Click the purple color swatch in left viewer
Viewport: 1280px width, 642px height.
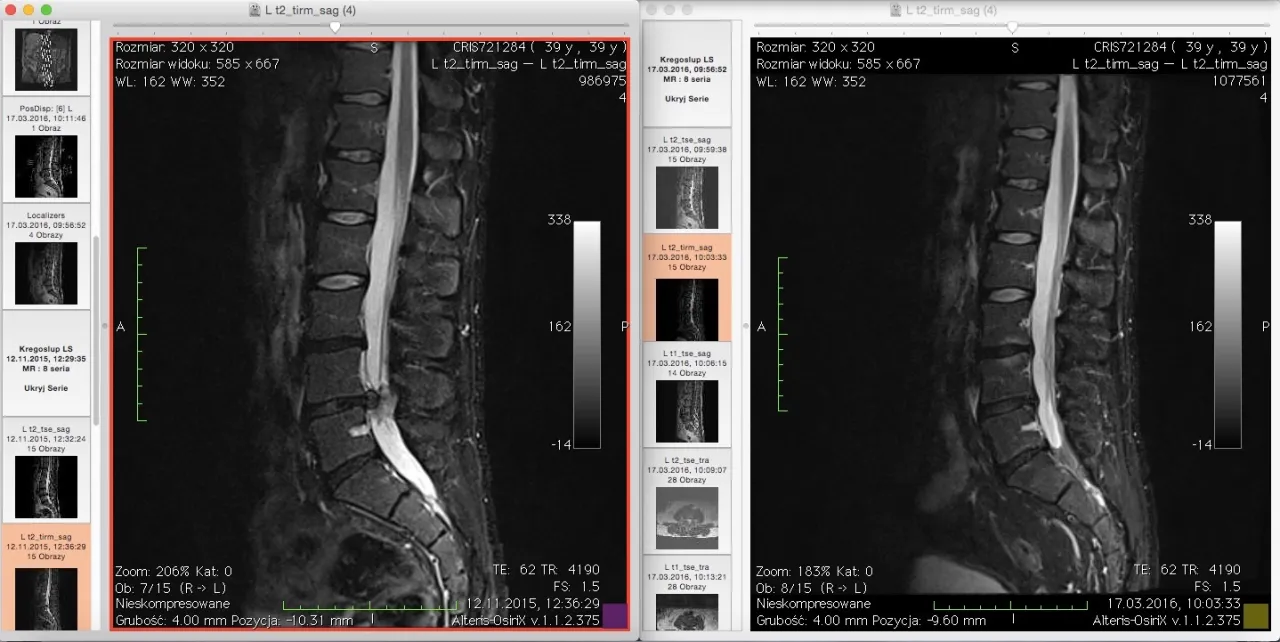click(x=614, y=615)
